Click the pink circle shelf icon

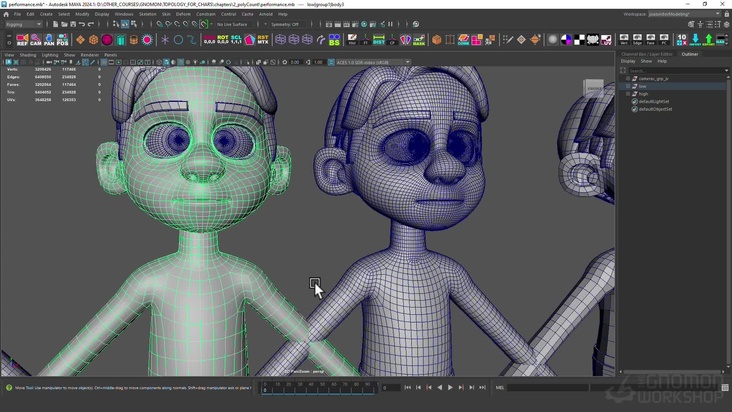[x=107, y=40]
